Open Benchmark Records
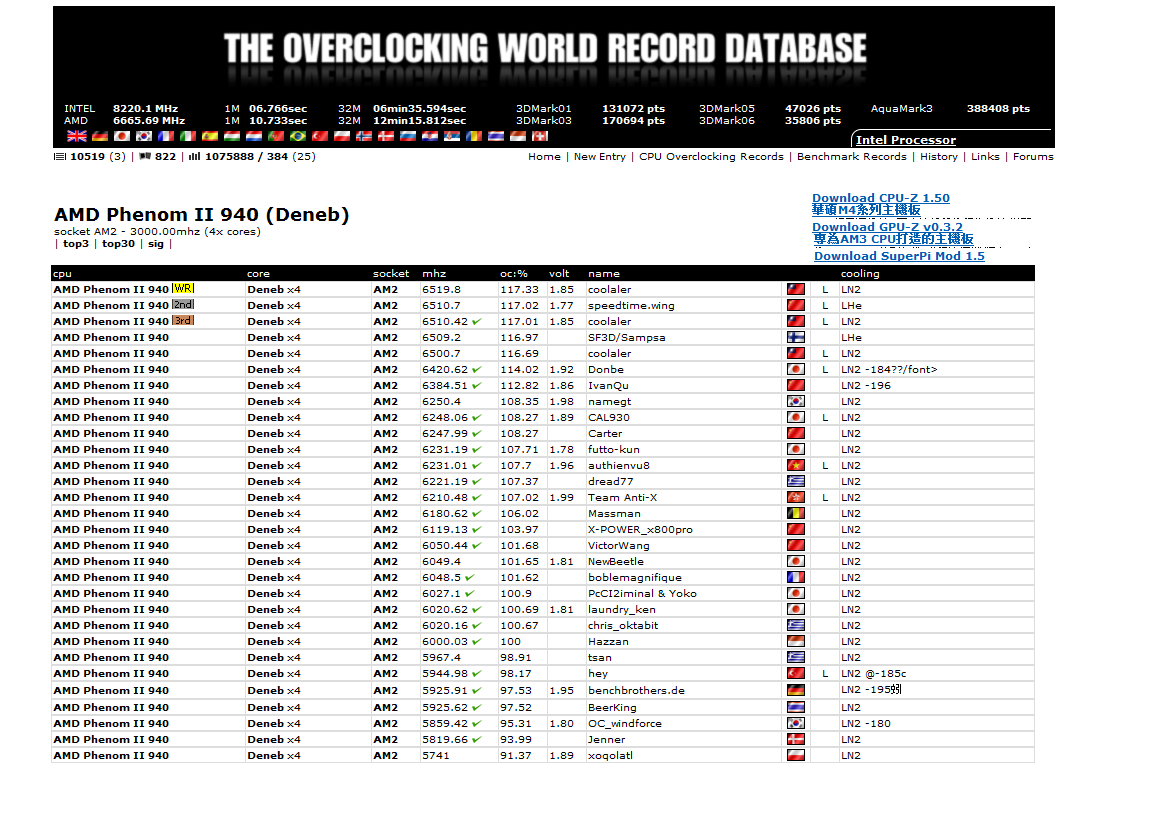This screenshot has height=834, width=1154. (x=852, y=157)
